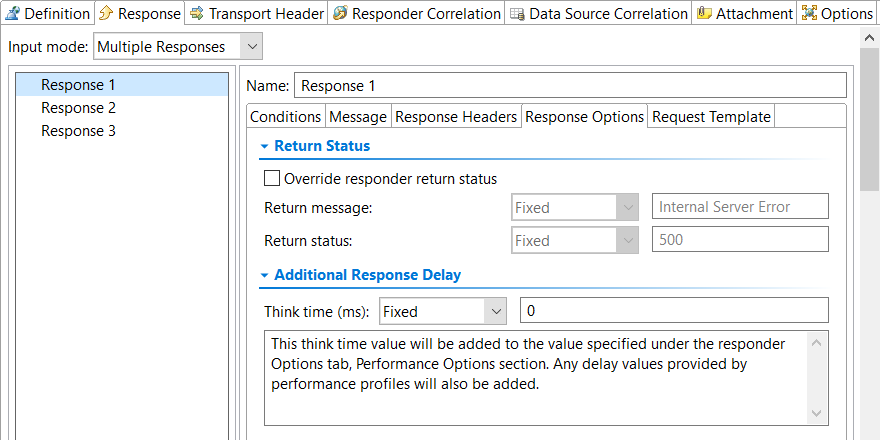This screenshot has height=440, width=880.
Task: Click the Definition tab icon
Action: pyautogui.click(x=12, y=13)
